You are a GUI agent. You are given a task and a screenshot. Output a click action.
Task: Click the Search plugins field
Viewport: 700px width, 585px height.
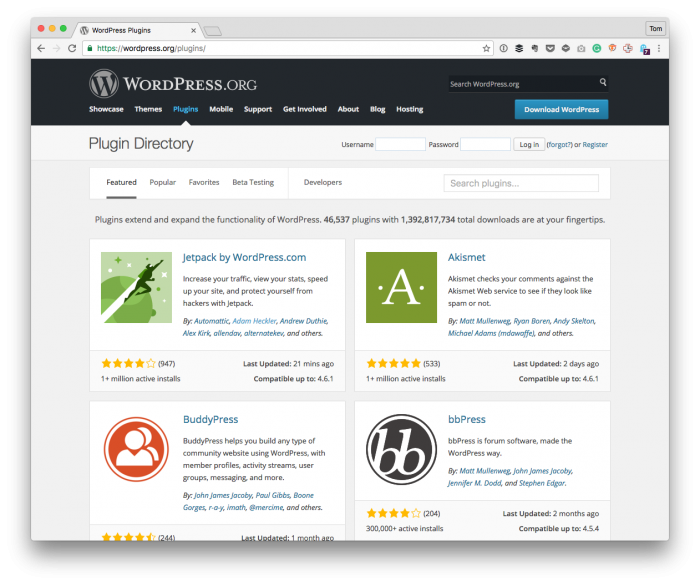tap(521, 183)
